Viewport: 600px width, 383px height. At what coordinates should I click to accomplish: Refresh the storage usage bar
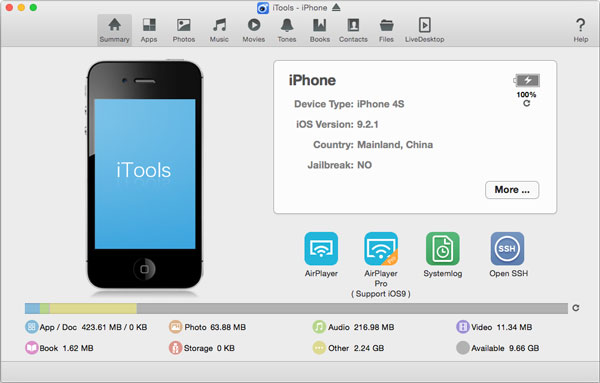click(576, 308)
